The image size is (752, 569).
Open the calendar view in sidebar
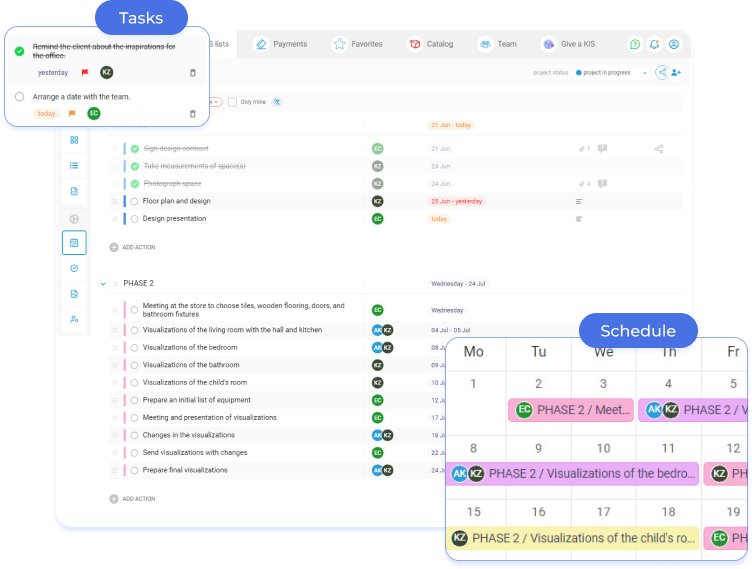74,243
